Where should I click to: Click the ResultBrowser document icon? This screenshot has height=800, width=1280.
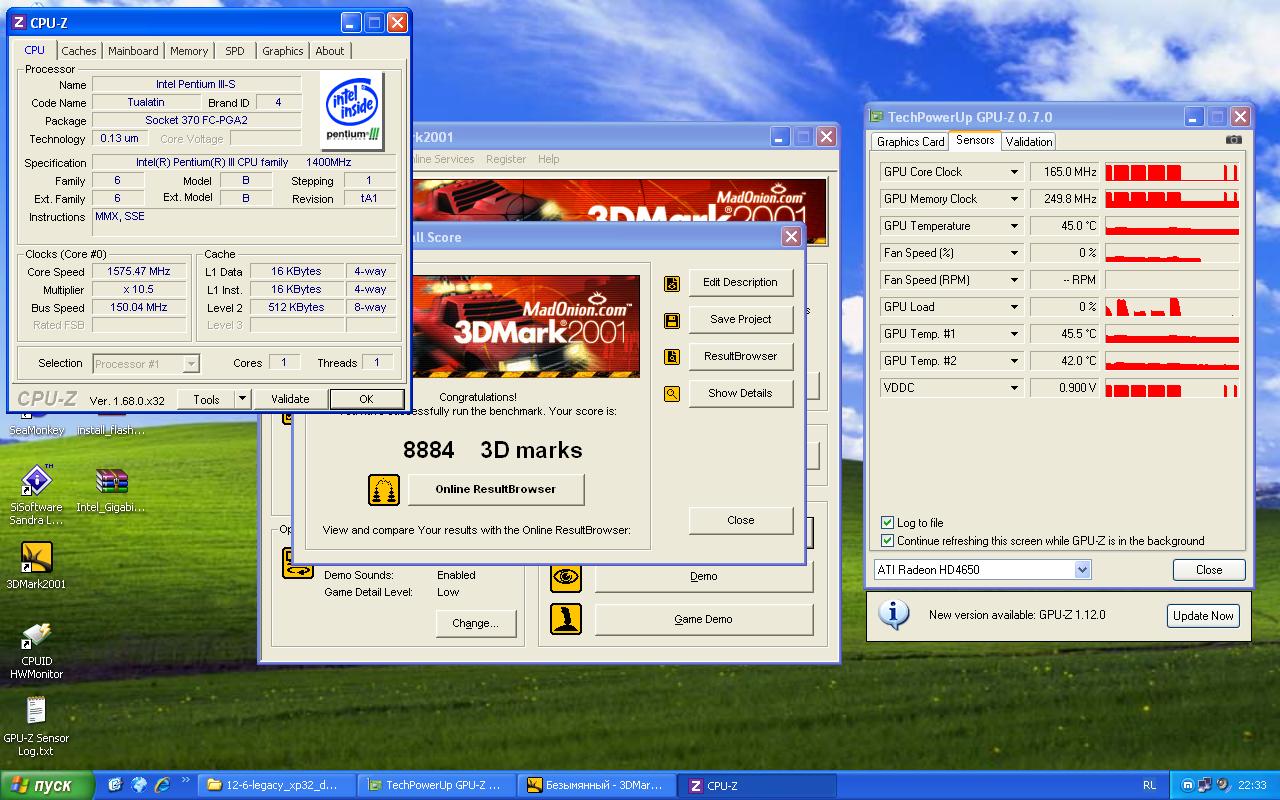(672, 357)
